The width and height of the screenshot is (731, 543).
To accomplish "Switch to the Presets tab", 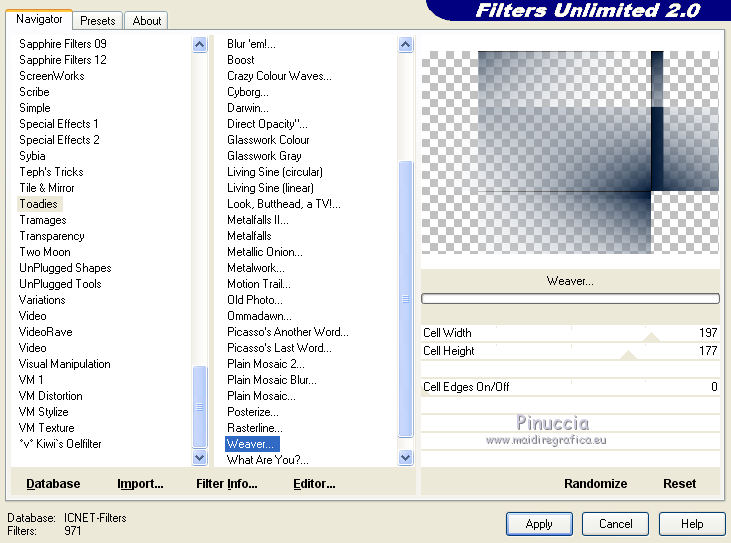I will point(97,21).
